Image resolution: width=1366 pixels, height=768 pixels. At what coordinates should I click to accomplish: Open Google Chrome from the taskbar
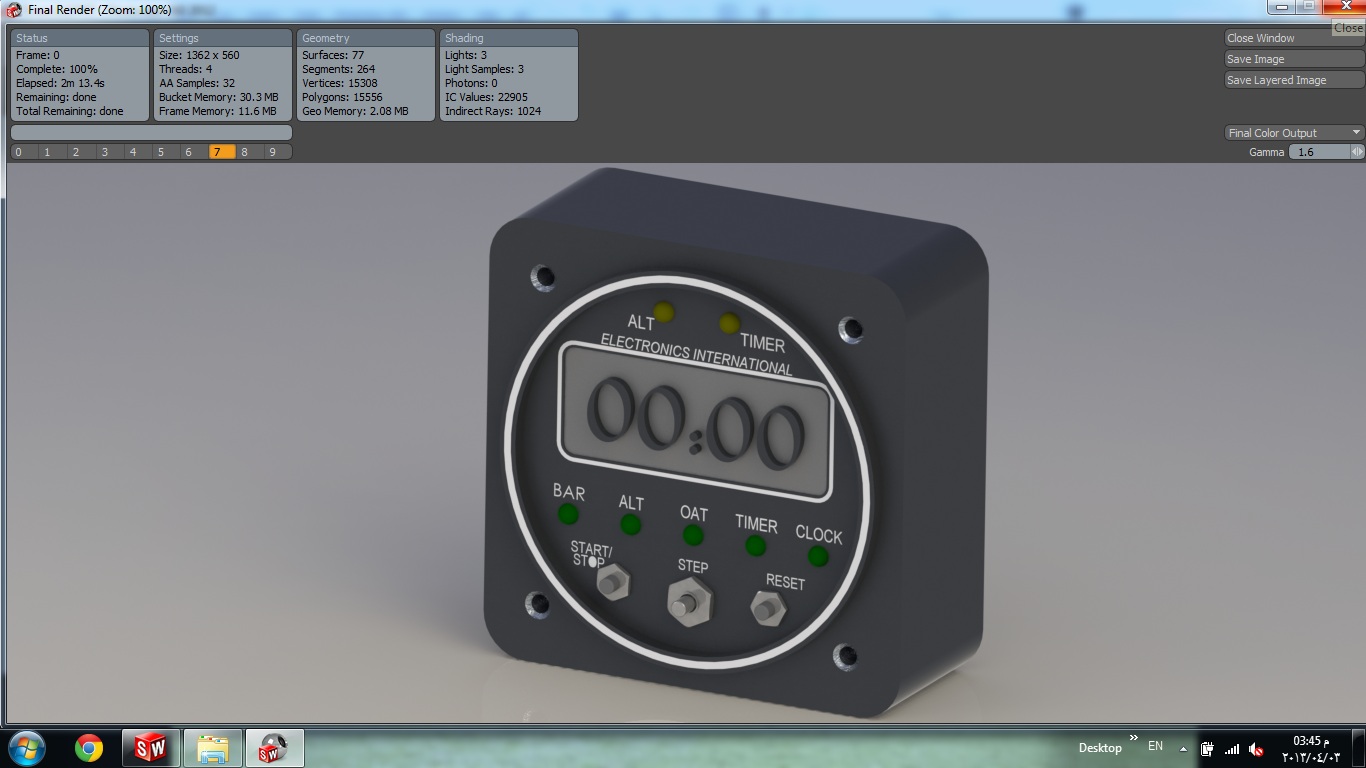tap(89, 748)
